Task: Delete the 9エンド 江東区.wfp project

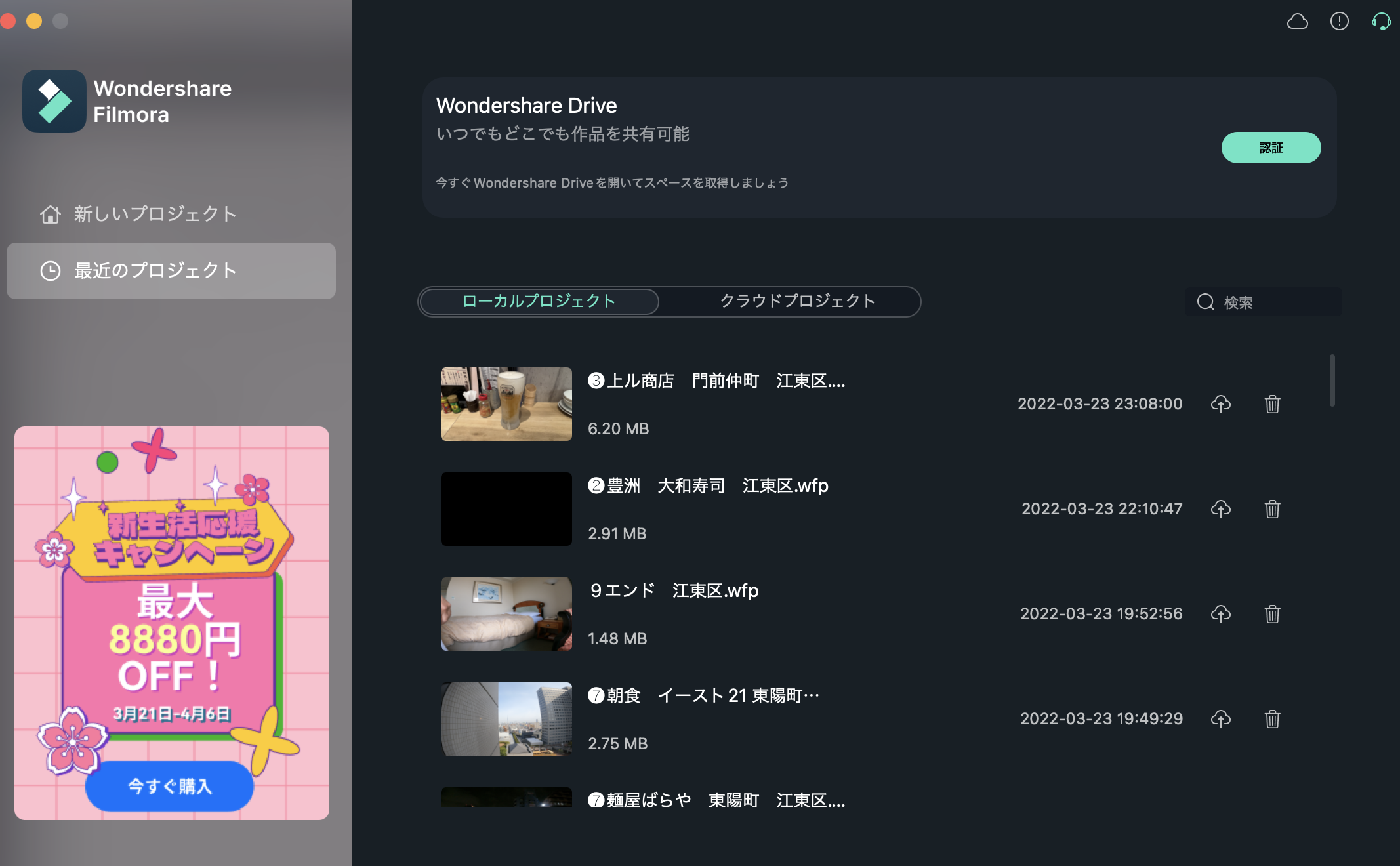Action: point(1272,614)
